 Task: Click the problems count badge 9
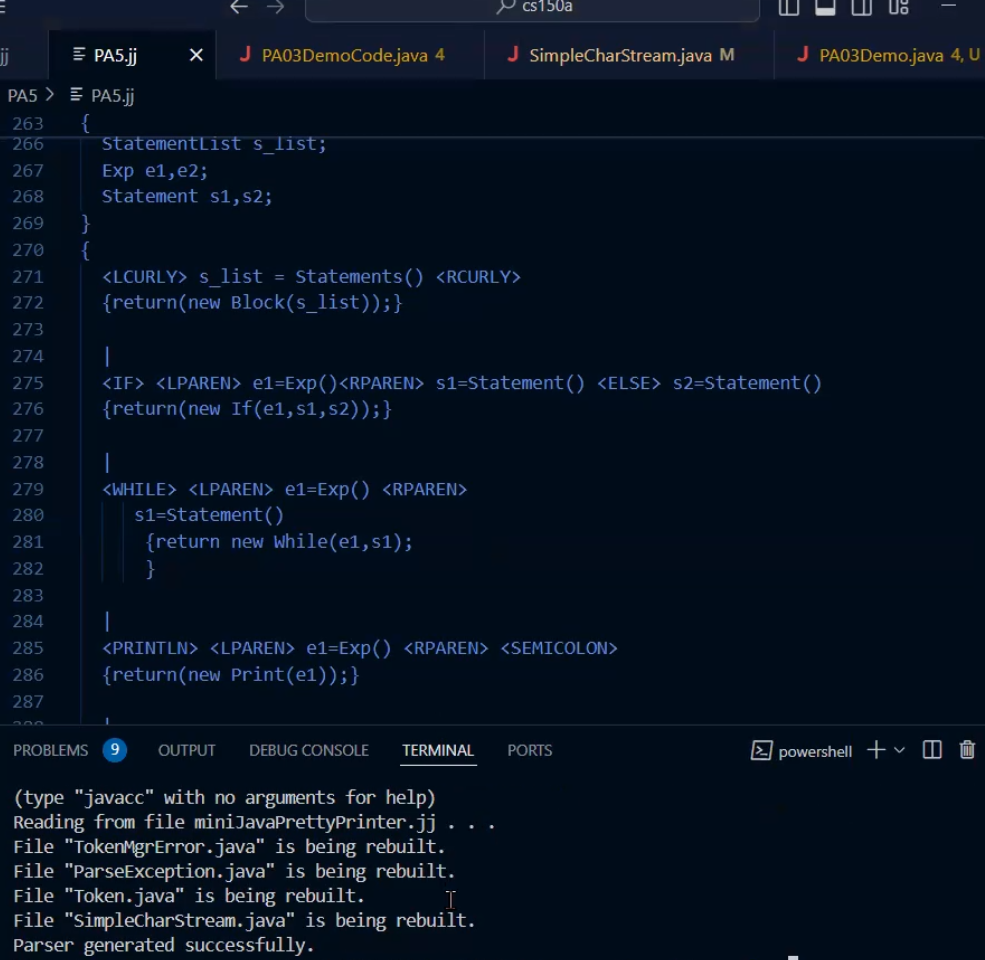point(114,750)
